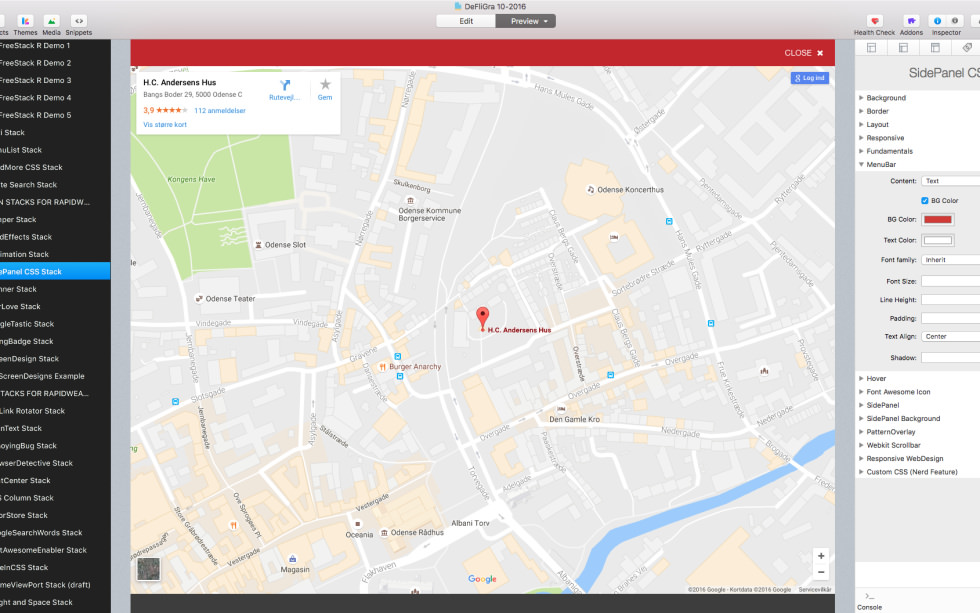Expand the Custom CSS (Nerd Feature) section
980x613 pixels.
[861, 472]
